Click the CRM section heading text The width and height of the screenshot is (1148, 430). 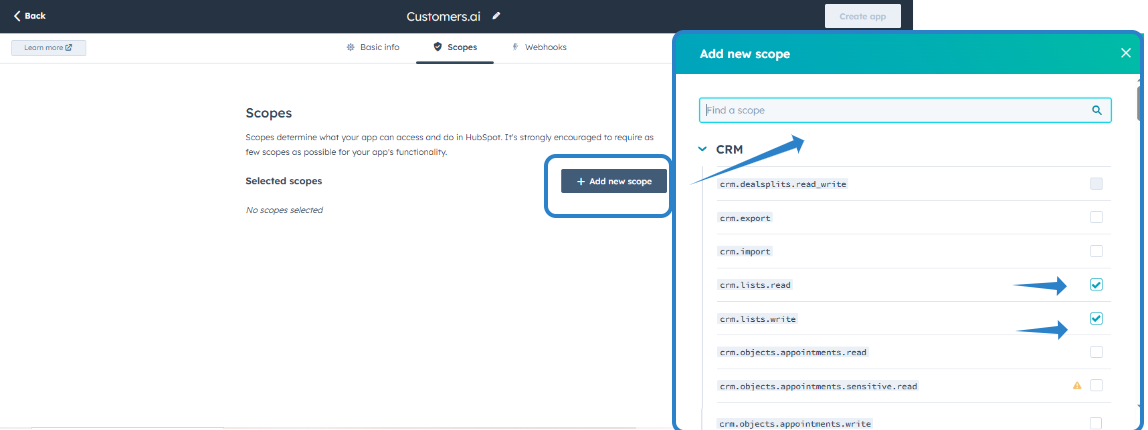(x=729, y=149)
